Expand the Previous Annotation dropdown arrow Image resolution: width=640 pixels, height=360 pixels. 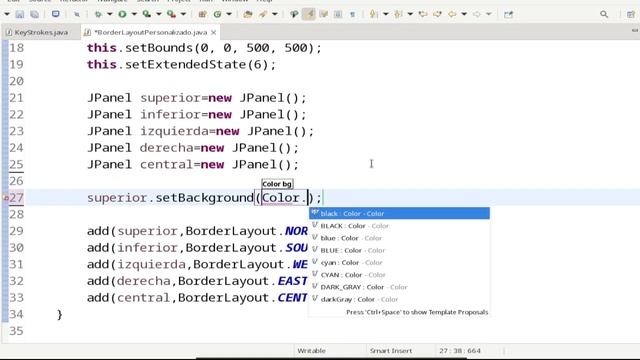point(410,14)
